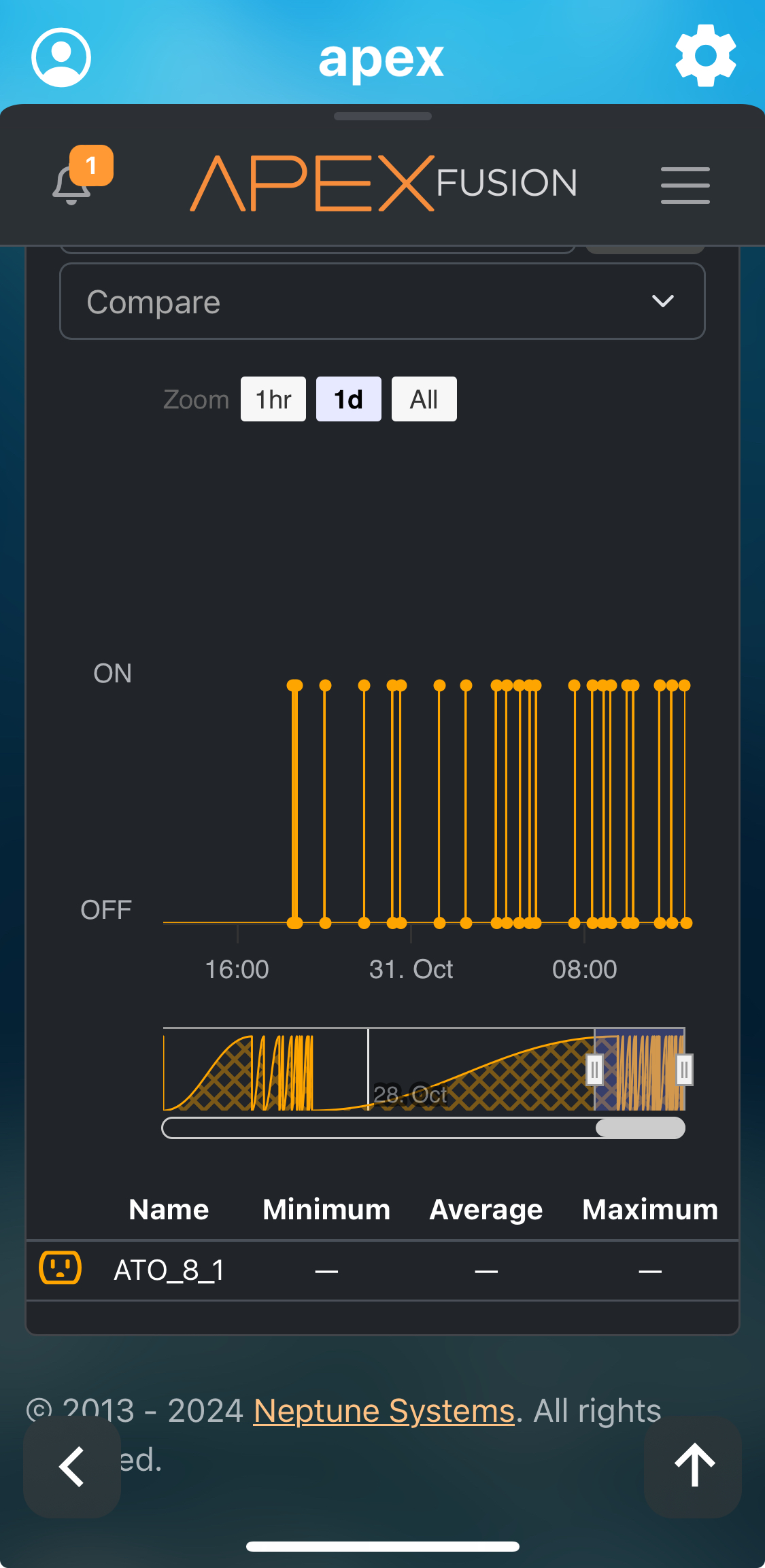The height and width of the screenshot is (1568, 765).
Task: Click the Apex Fusion logo
Action: [383, 183]
